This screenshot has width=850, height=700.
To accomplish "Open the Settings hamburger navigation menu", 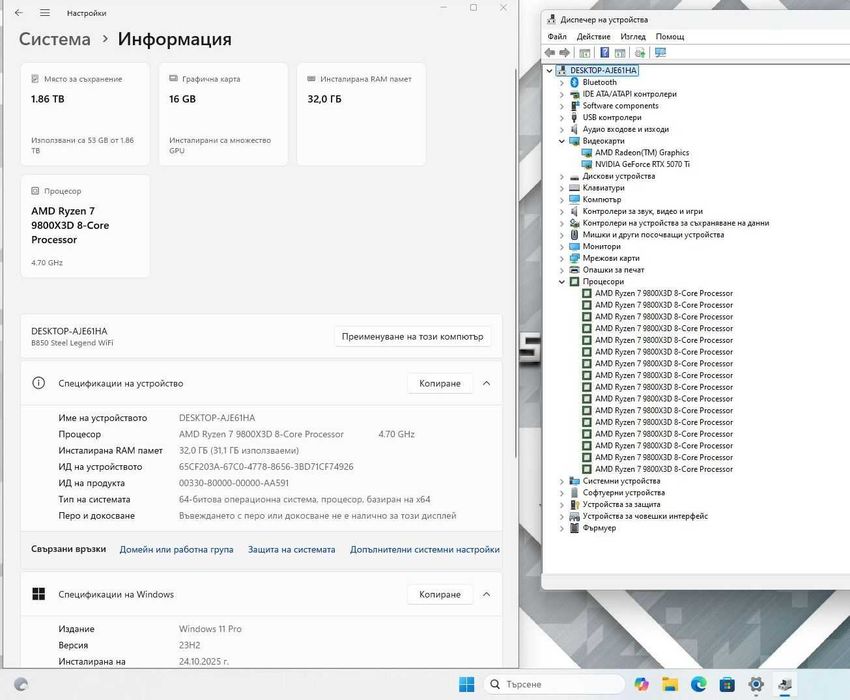I will (x=45, y=12).
